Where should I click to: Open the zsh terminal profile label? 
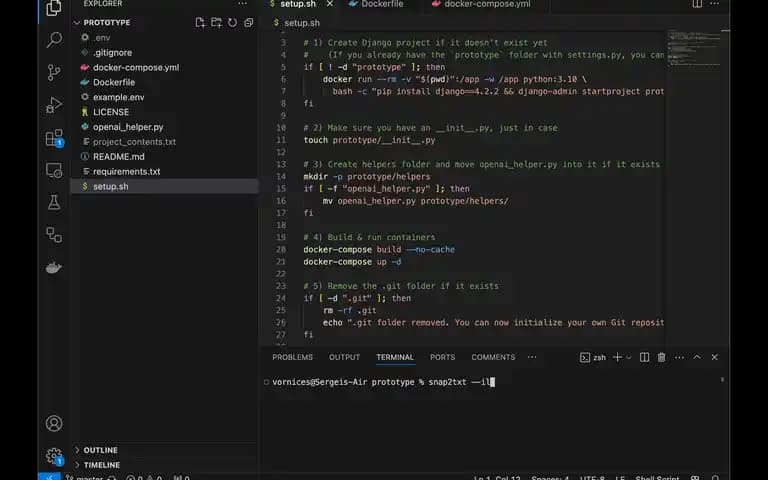click(x=593, y=357)
